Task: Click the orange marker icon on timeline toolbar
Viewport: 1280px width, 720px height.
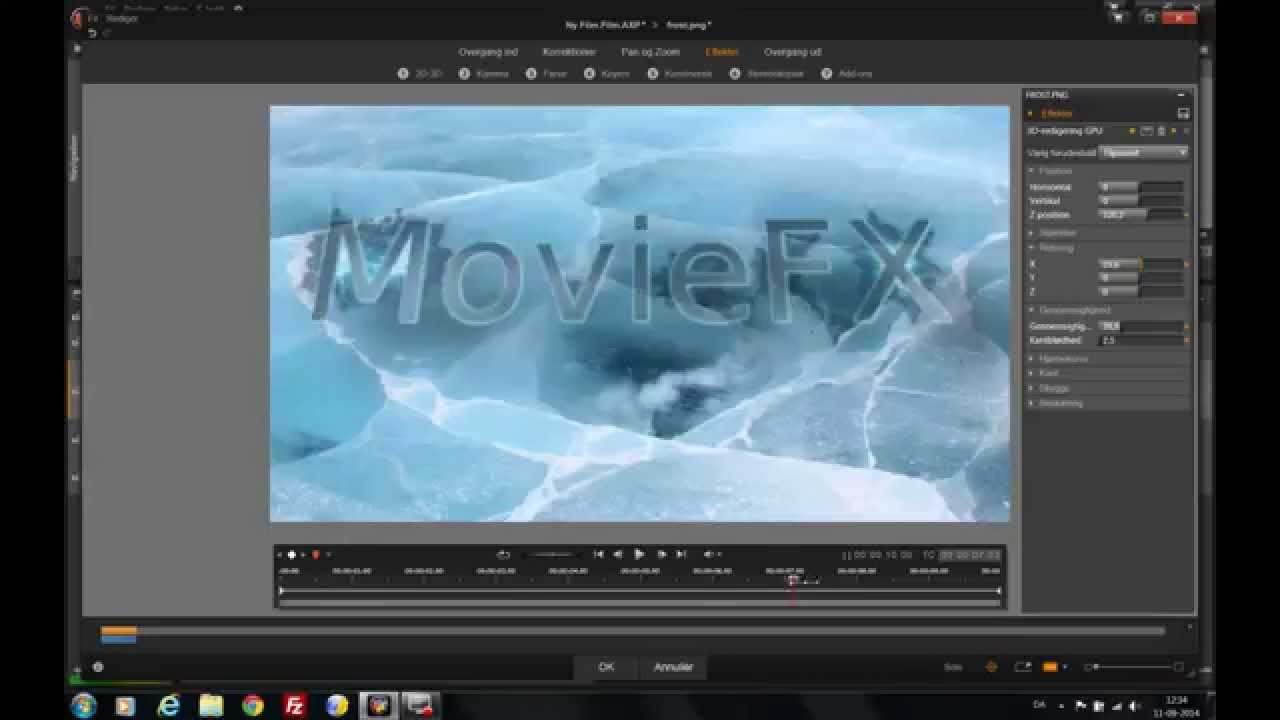Action: coord(316,554)
